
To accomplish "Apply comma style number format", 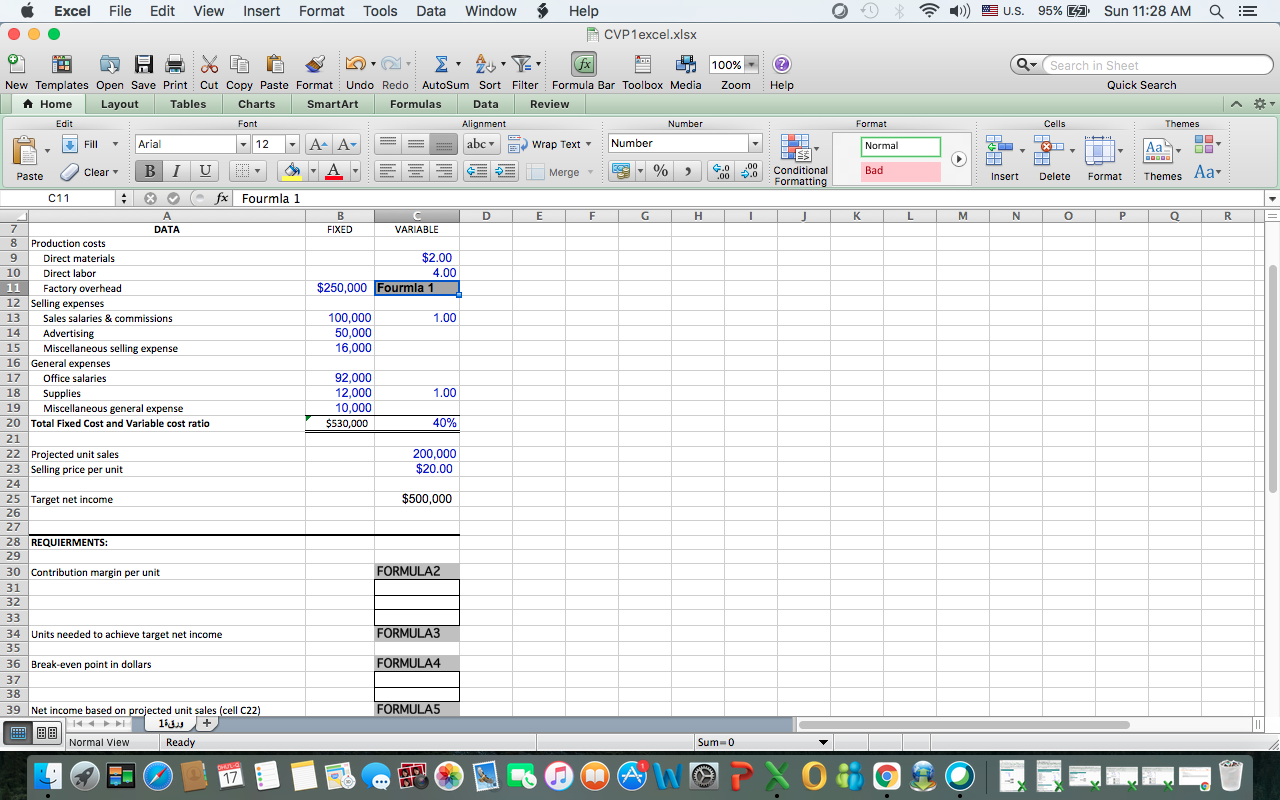I will tap(687, 171).
